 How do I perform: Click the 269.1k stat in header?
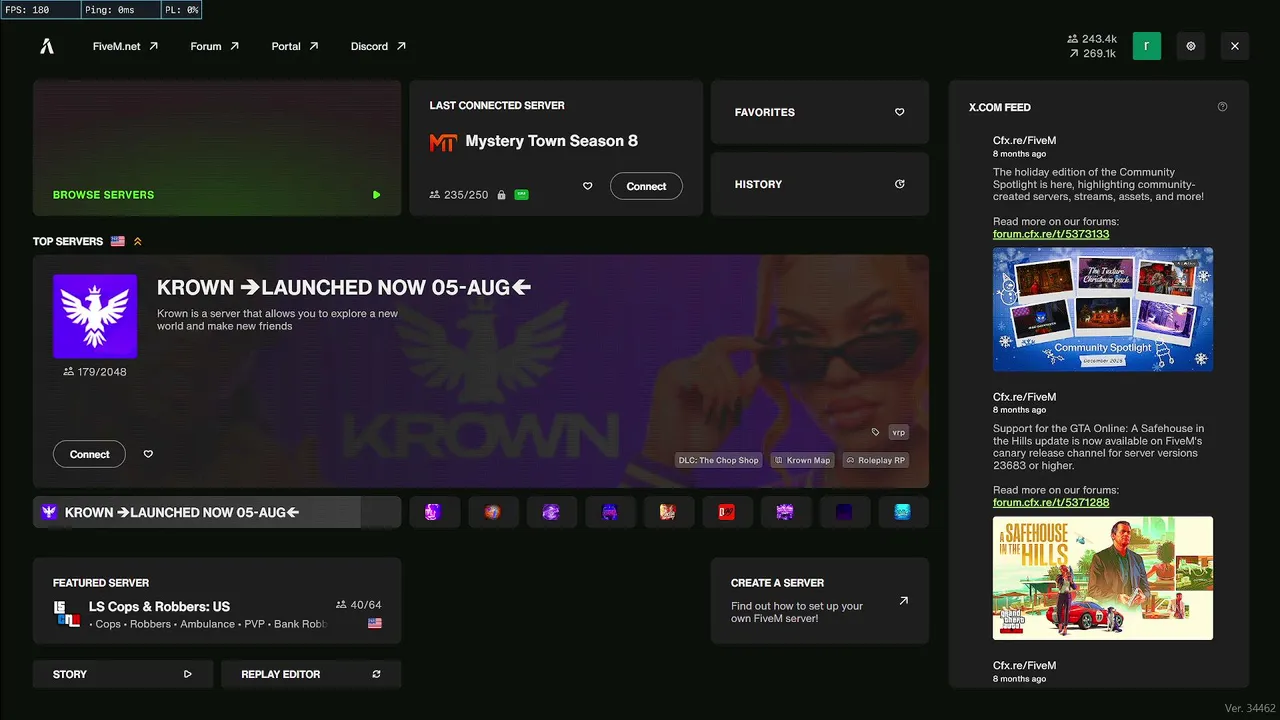[1093, 53]
